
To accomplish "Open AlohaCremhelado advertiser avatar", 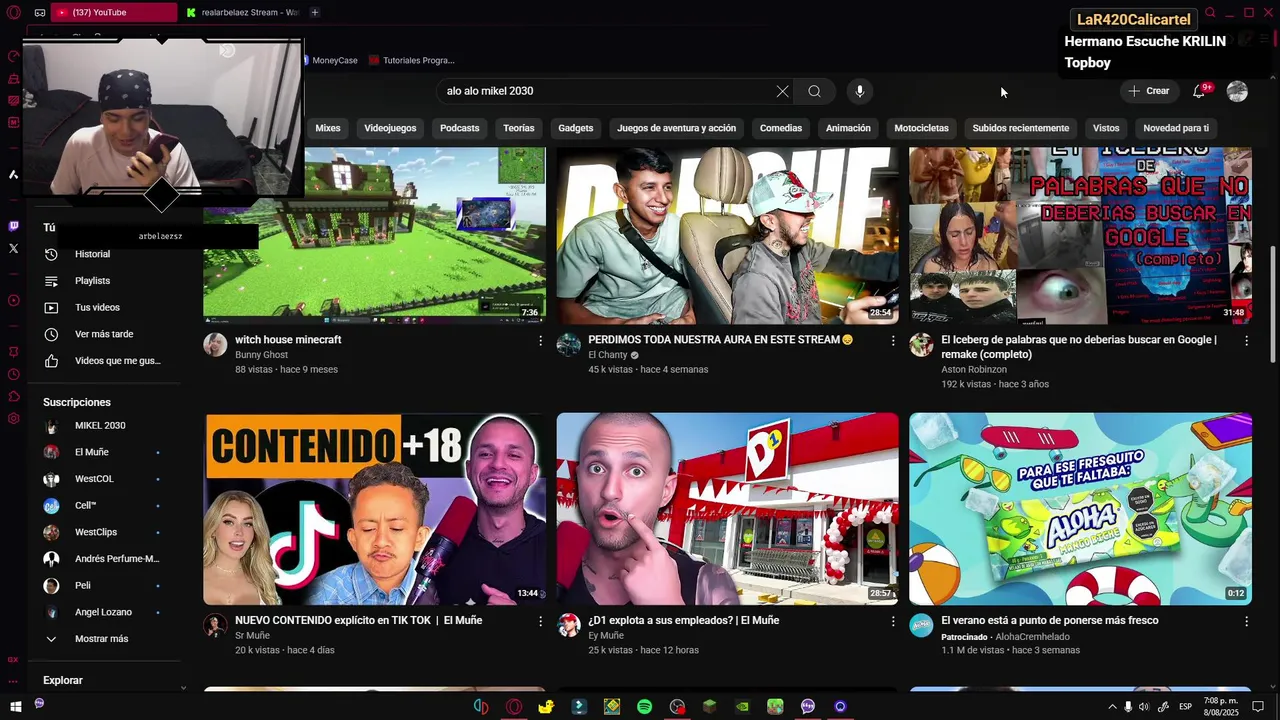I will click(921, 625).
